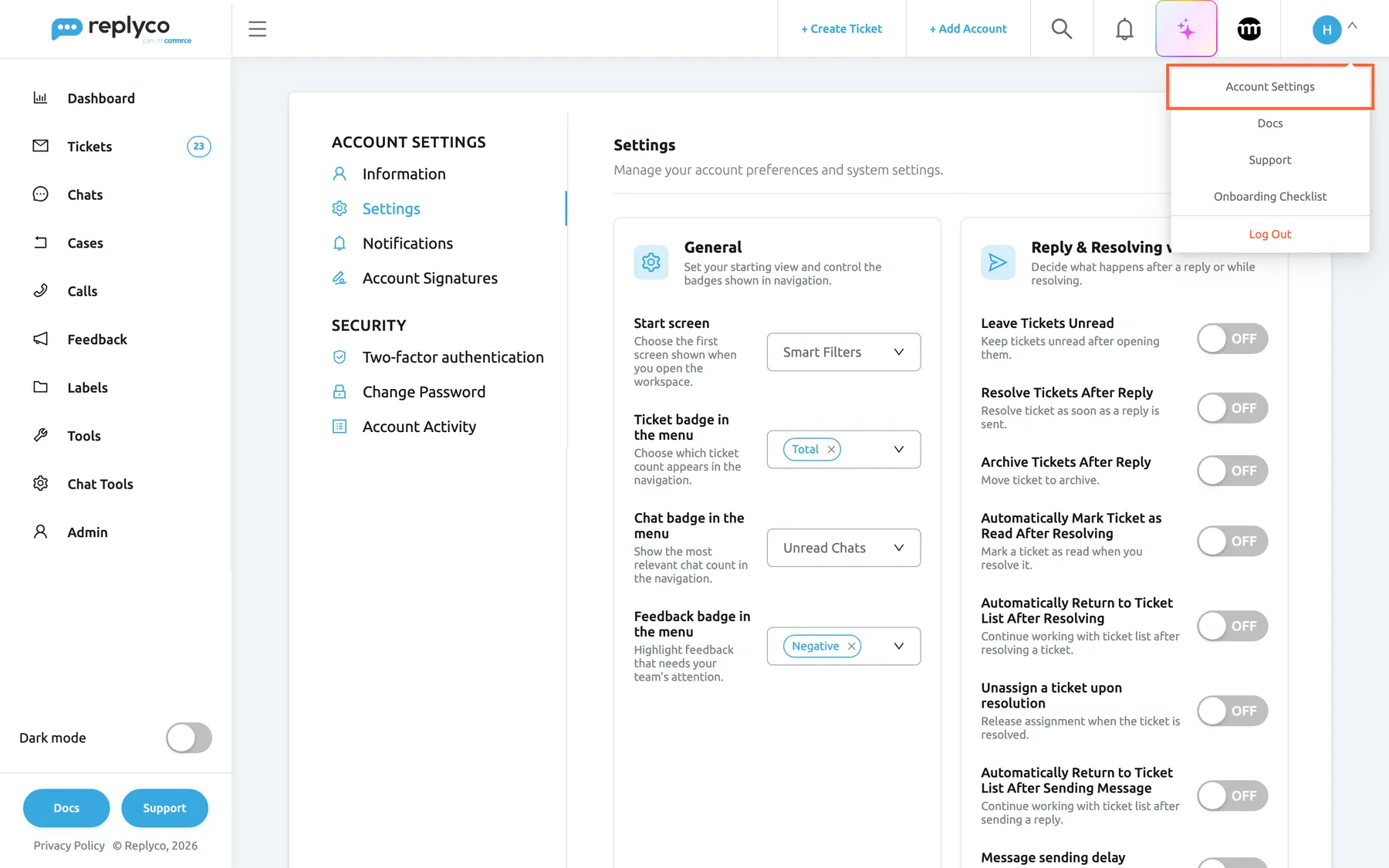Click the H user avatar
The width and height of the screenshot is (1389, 868).
pyautogui.click(x=1326, y=30)
